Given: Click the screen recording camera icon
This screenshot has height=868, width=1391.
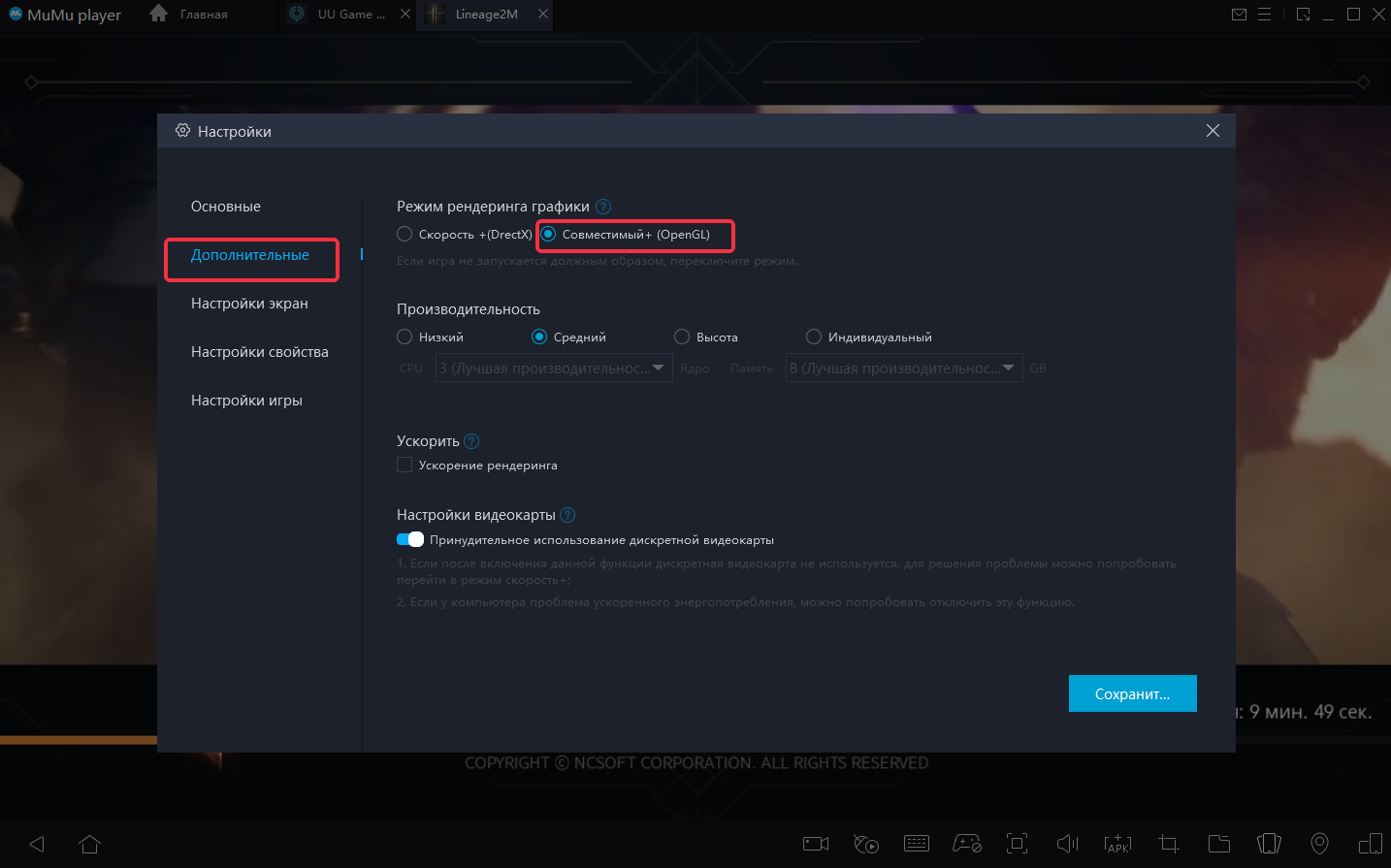Looking at the screenshot, I should tap(816, 844).
